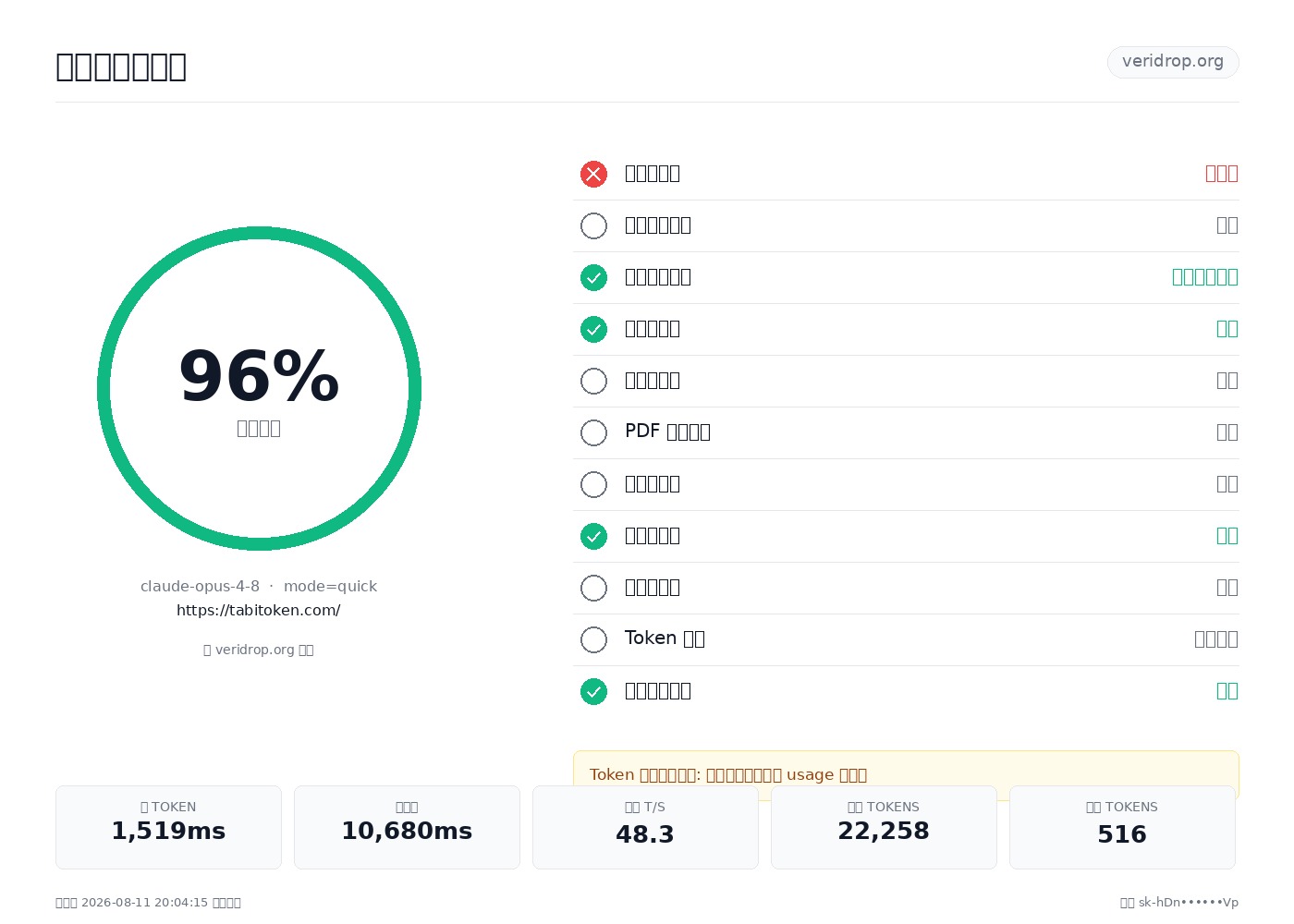Click the 96% green progress ring

click(259, 388)
